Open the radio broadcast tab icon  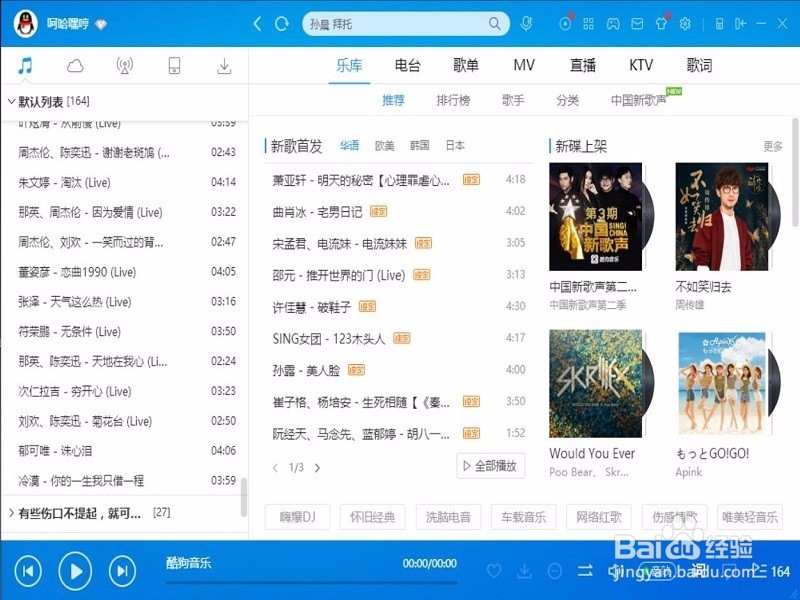click(x=124, y=65)
